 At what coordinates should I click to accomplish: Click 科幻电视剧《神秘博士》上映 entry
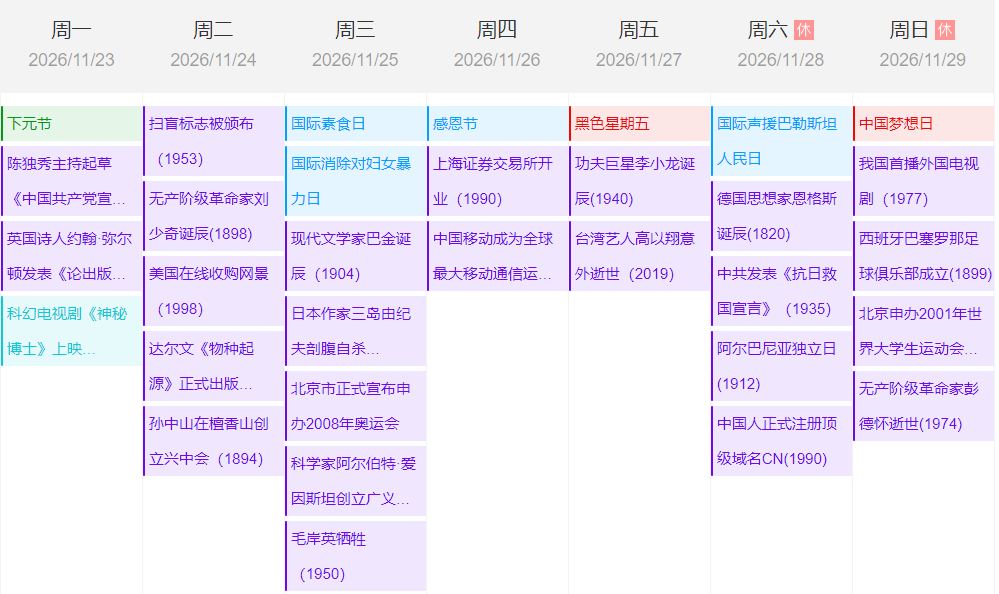coord(72,331)
